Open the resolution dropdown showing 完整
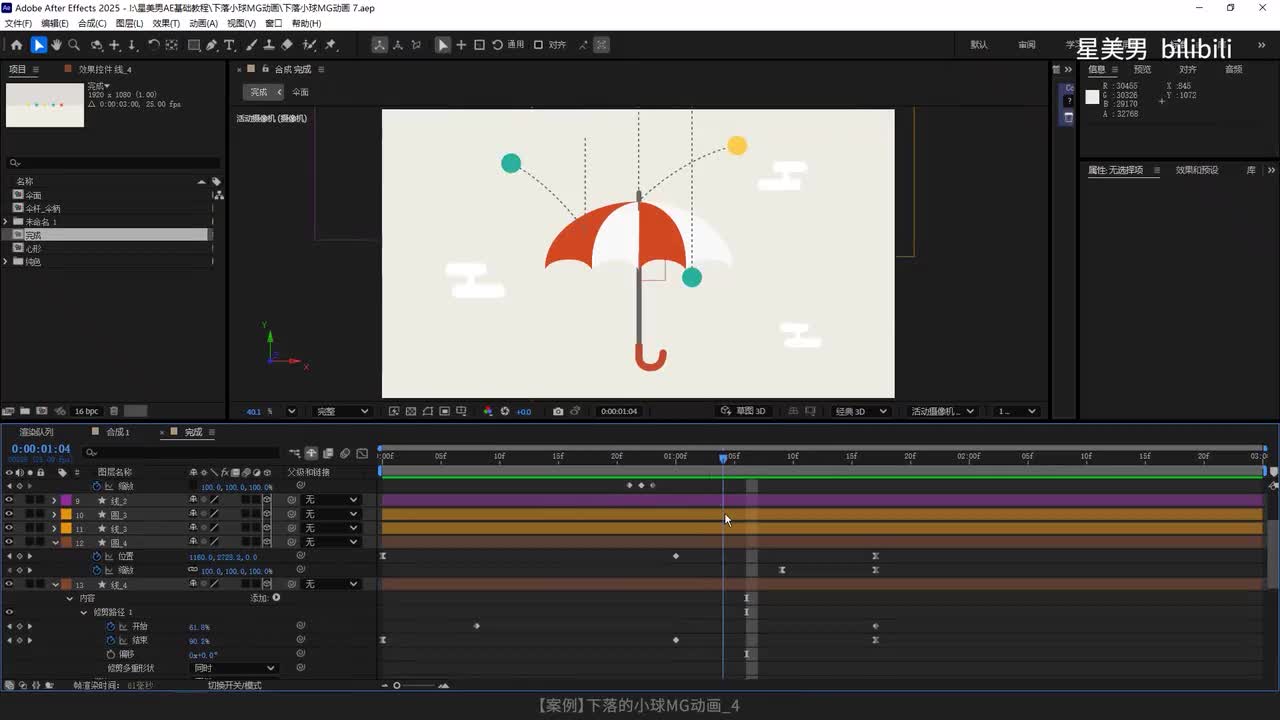 [342, 411]
